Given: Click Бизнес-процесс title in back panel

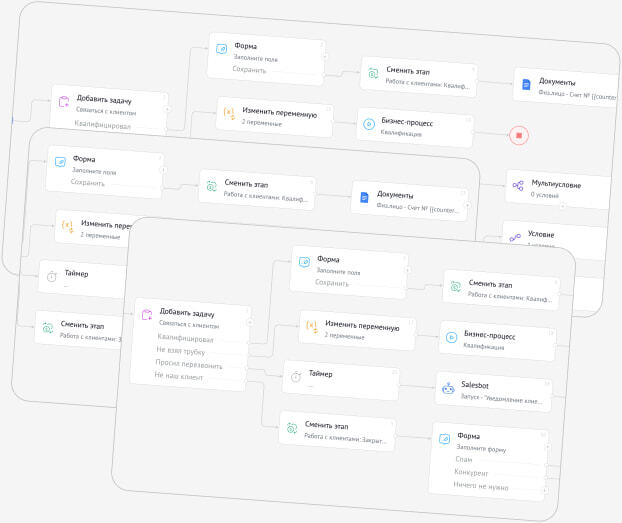Looking at the screenshot, I should (x=407, y=122).
